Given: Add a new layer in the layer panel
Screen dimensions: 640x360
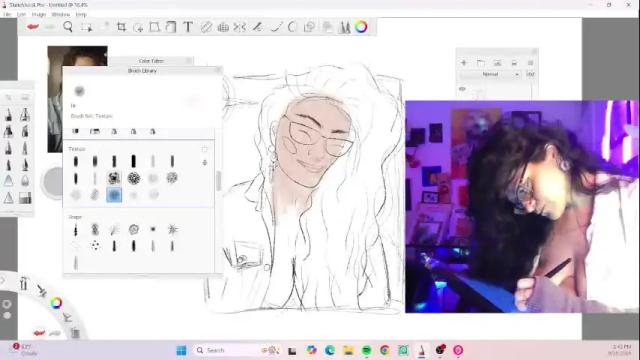Looking at the screenshot, I should (464, 62).
